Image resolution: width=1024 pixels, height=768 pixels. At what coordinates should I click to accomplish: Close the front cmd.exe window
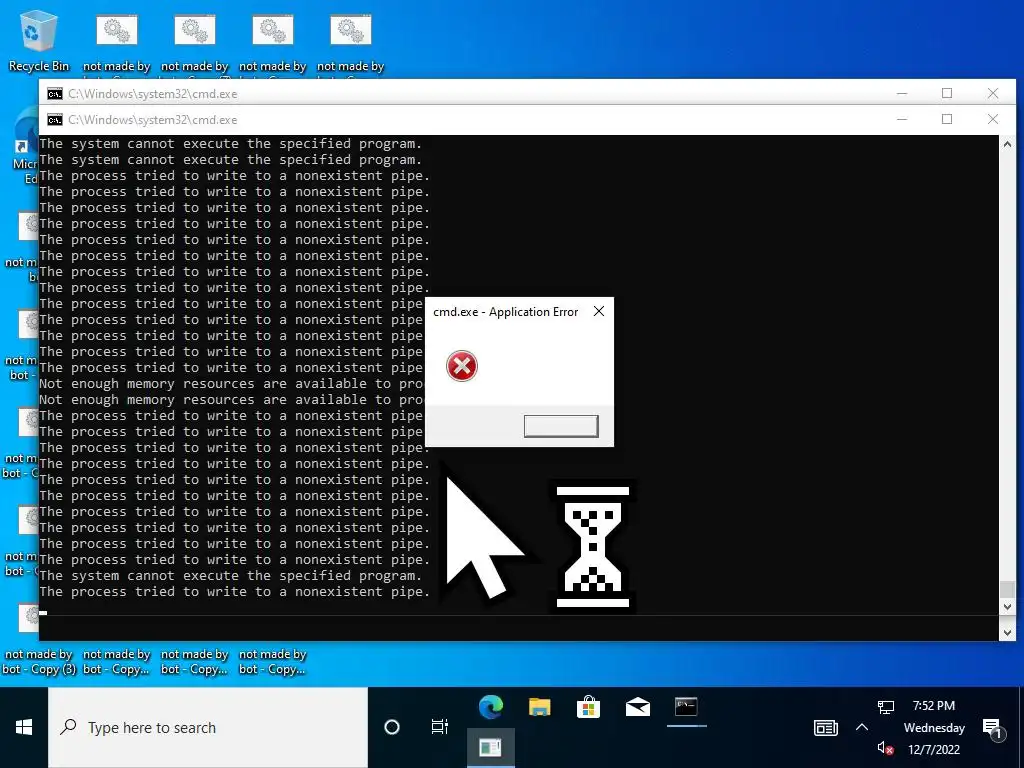993,120
